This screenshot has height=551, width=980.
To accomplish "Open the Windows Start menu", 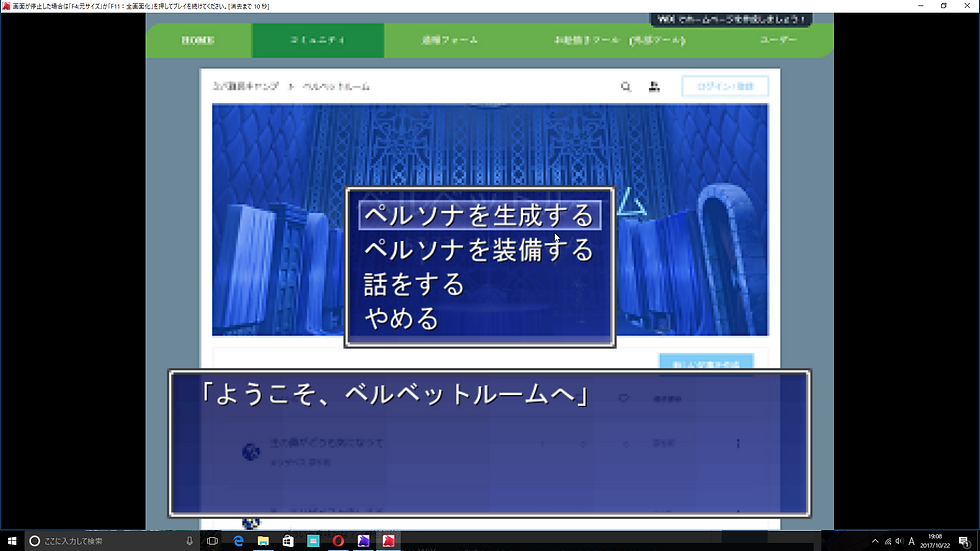I will tap(12, 541).
